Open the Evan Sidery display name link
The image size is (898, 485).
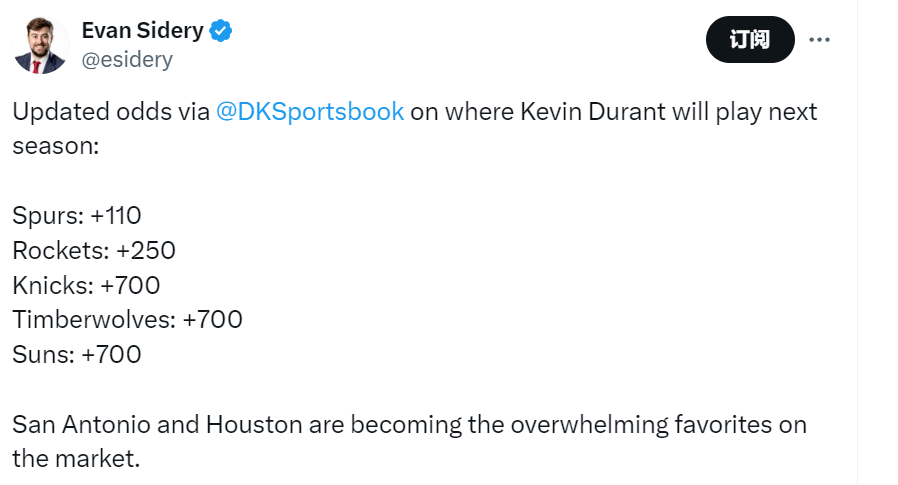coord(143,31)
